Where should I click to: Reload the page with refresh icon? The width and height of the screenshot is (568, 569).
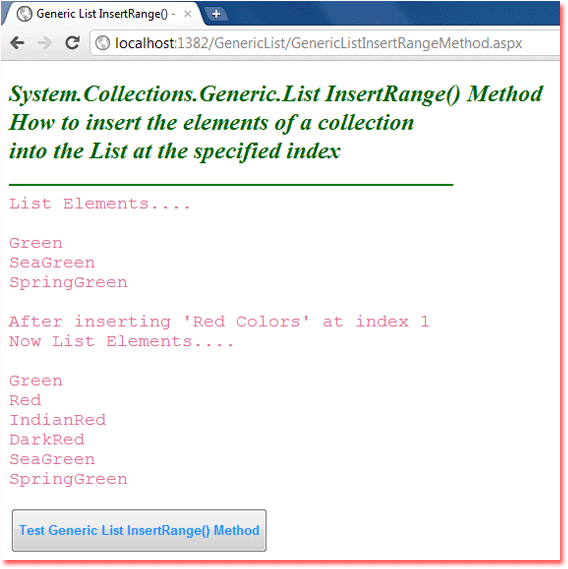pyautogui.click(x=72, y=43)
